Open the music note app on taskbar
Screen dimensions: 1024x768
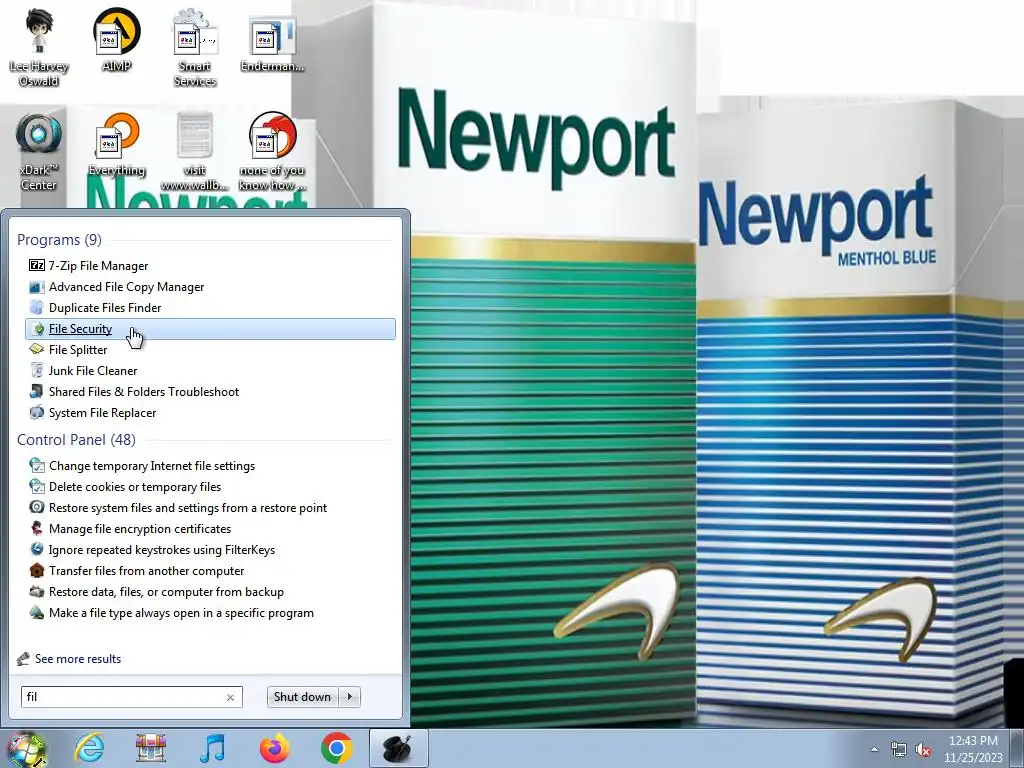coord(212,748)
